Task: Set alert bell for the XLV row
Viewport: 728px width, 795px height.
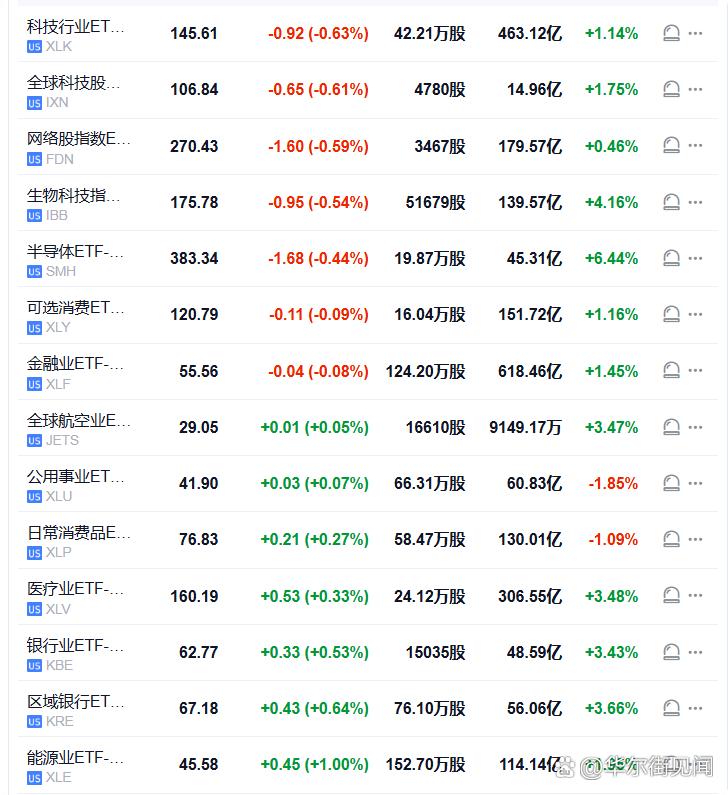Action: pyautogui.click(x=671, y=596)
